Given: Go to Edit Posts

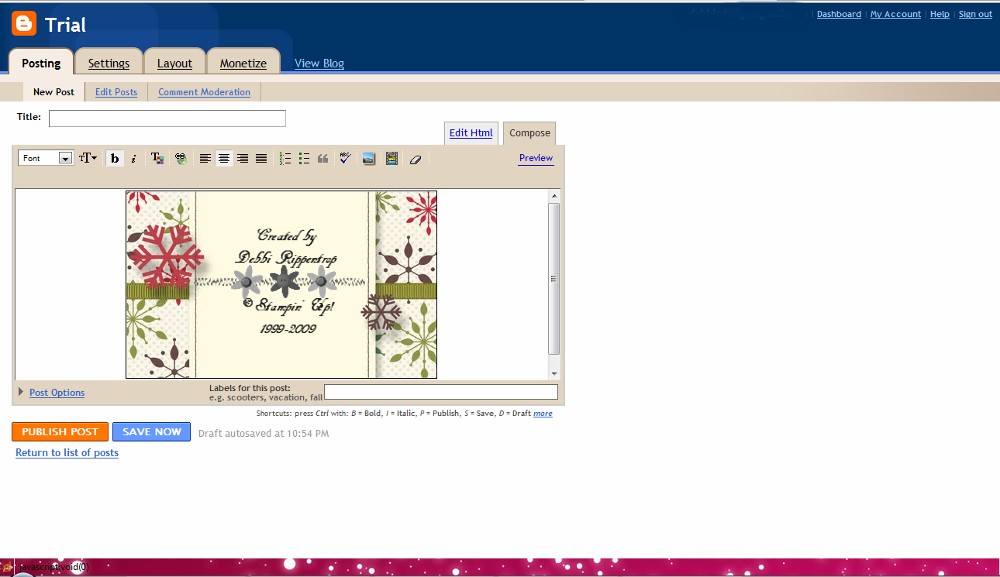Looking at the screenshot, I should pyautogui.click(x=116, y=92).
